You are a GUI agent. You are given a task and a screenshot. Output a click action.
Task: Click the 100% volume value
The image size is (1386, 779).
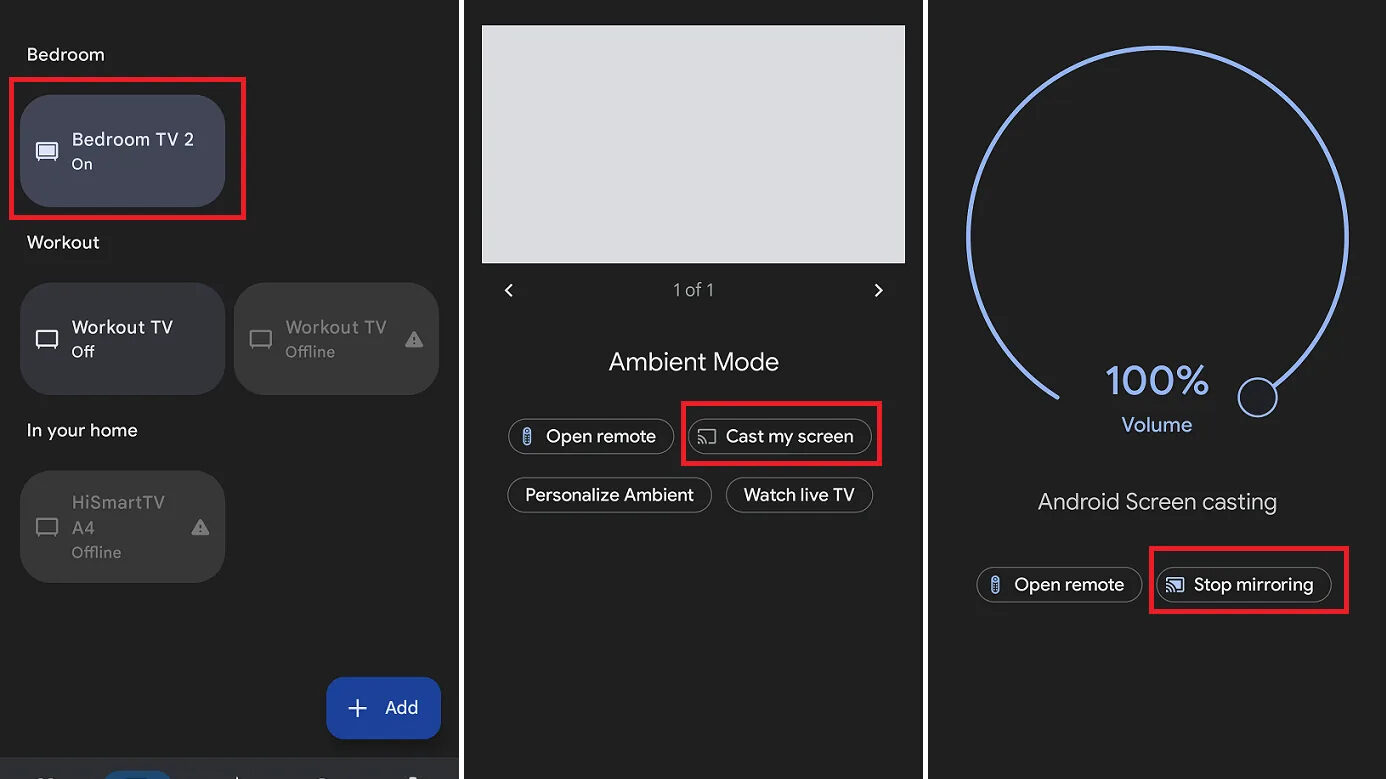coord(1157,380)
